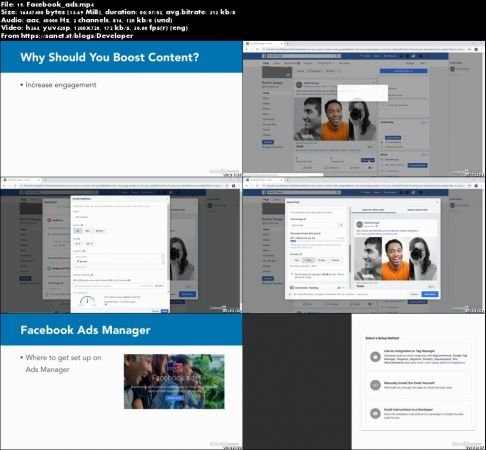486x450 pixels.
Task: Click the estimated people reached bar in Boost Post dialog
Action: (317, 241)
